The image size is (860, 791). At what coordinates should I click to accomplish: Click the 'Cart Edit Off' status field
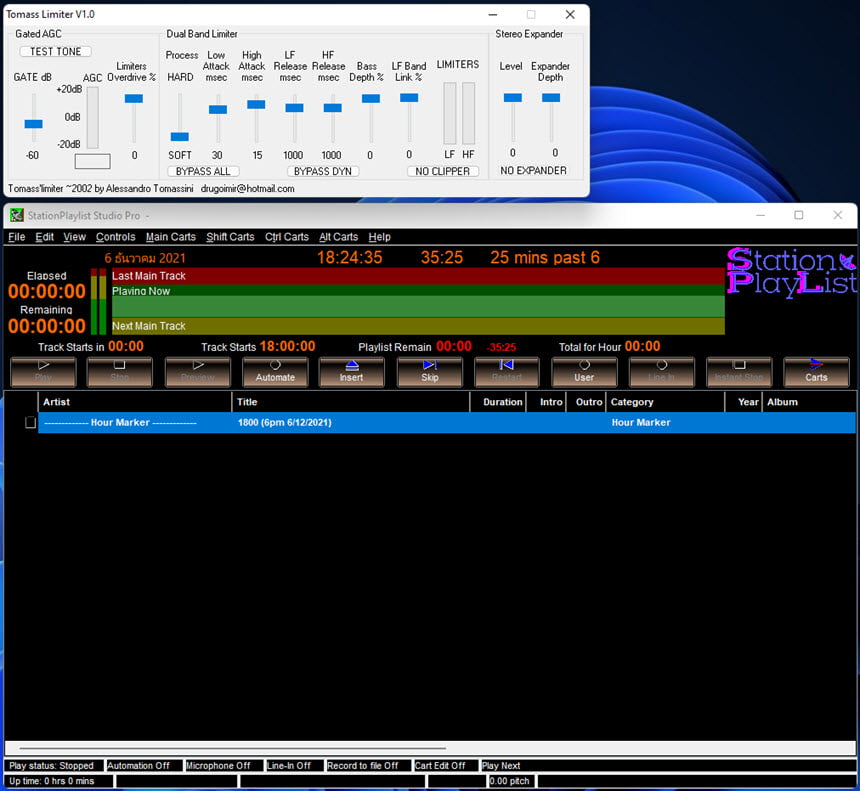(x=445, y=766)
